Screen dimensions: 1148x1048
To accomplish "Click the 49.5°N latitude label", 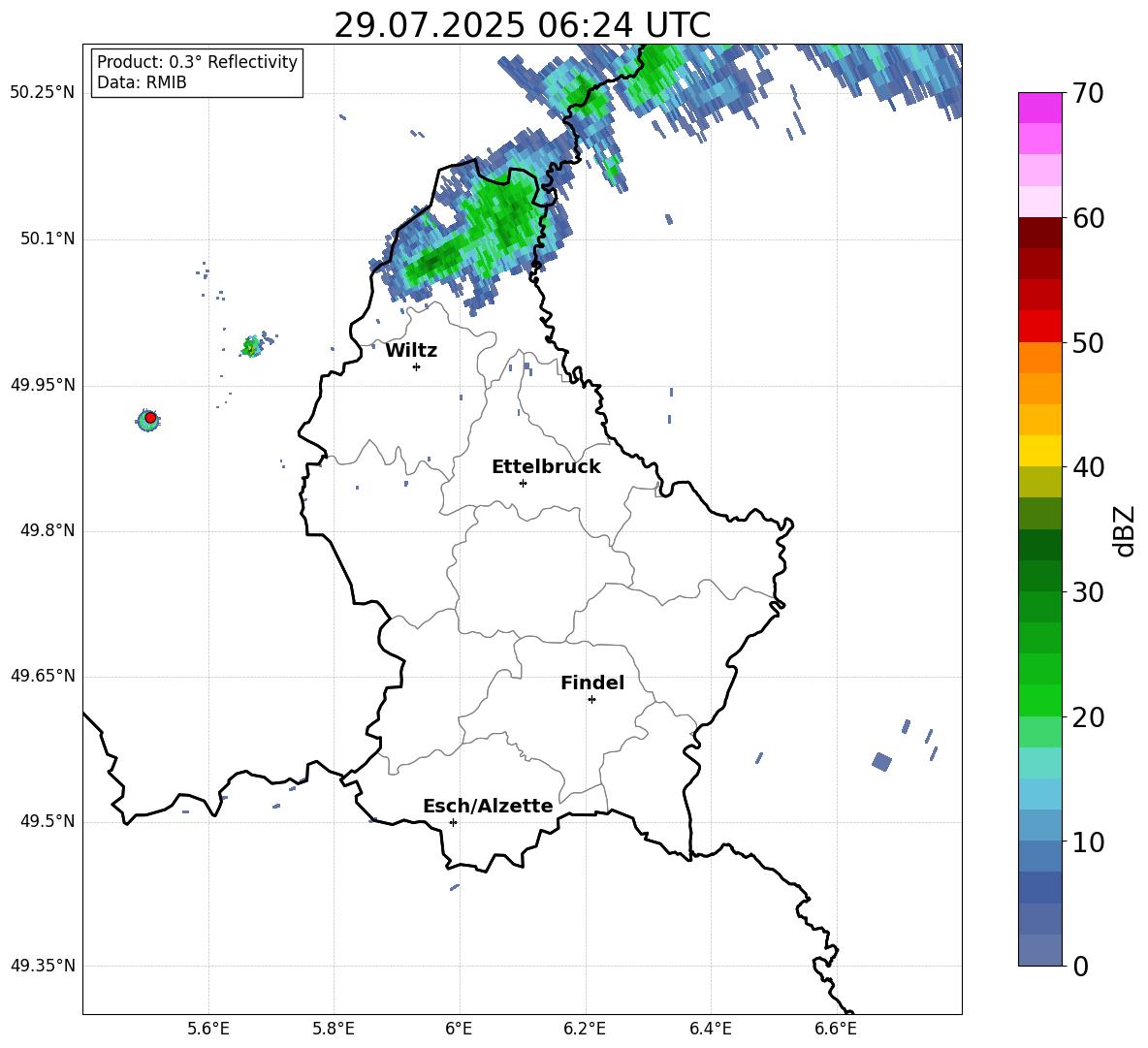I will click(x=48, y=821).
